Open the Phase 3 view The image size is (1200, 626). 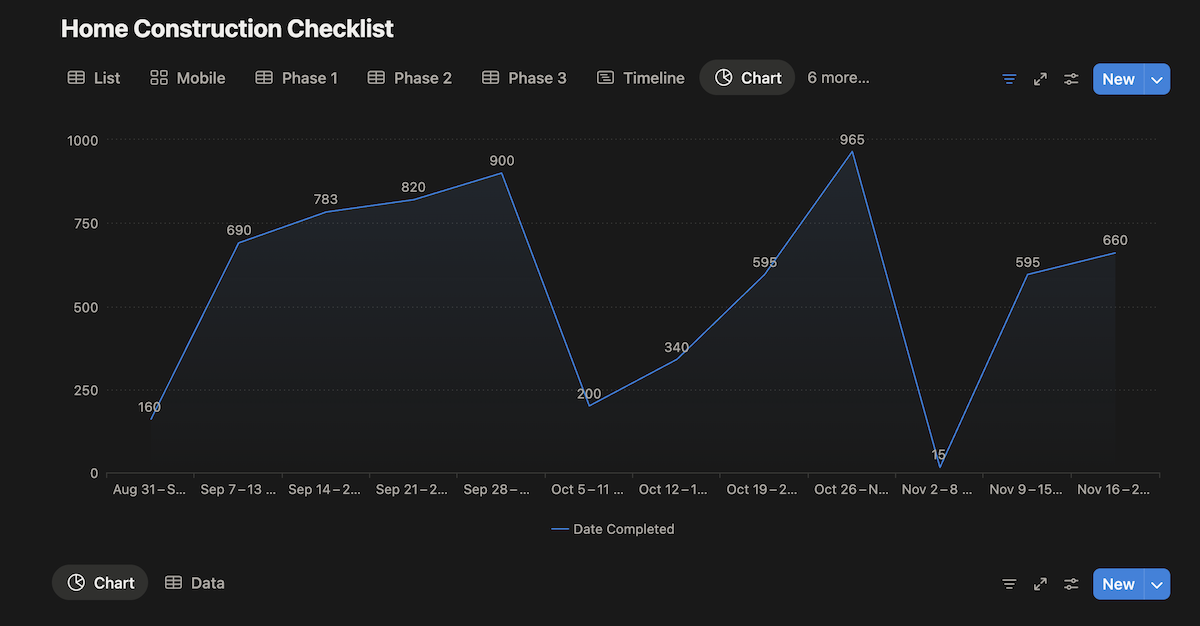pos(524,77)
